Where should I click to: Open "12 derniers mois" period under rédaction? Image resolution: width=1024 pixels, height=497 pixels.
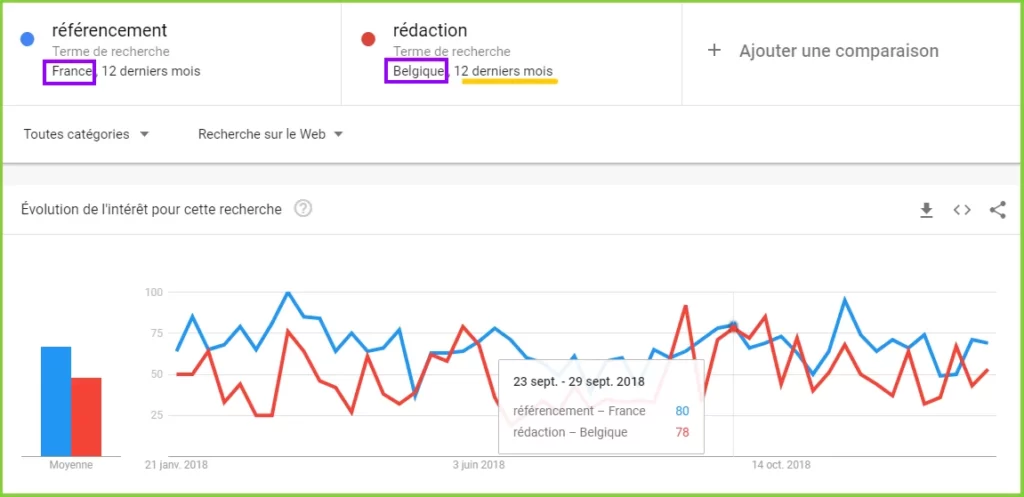point(502,71)
